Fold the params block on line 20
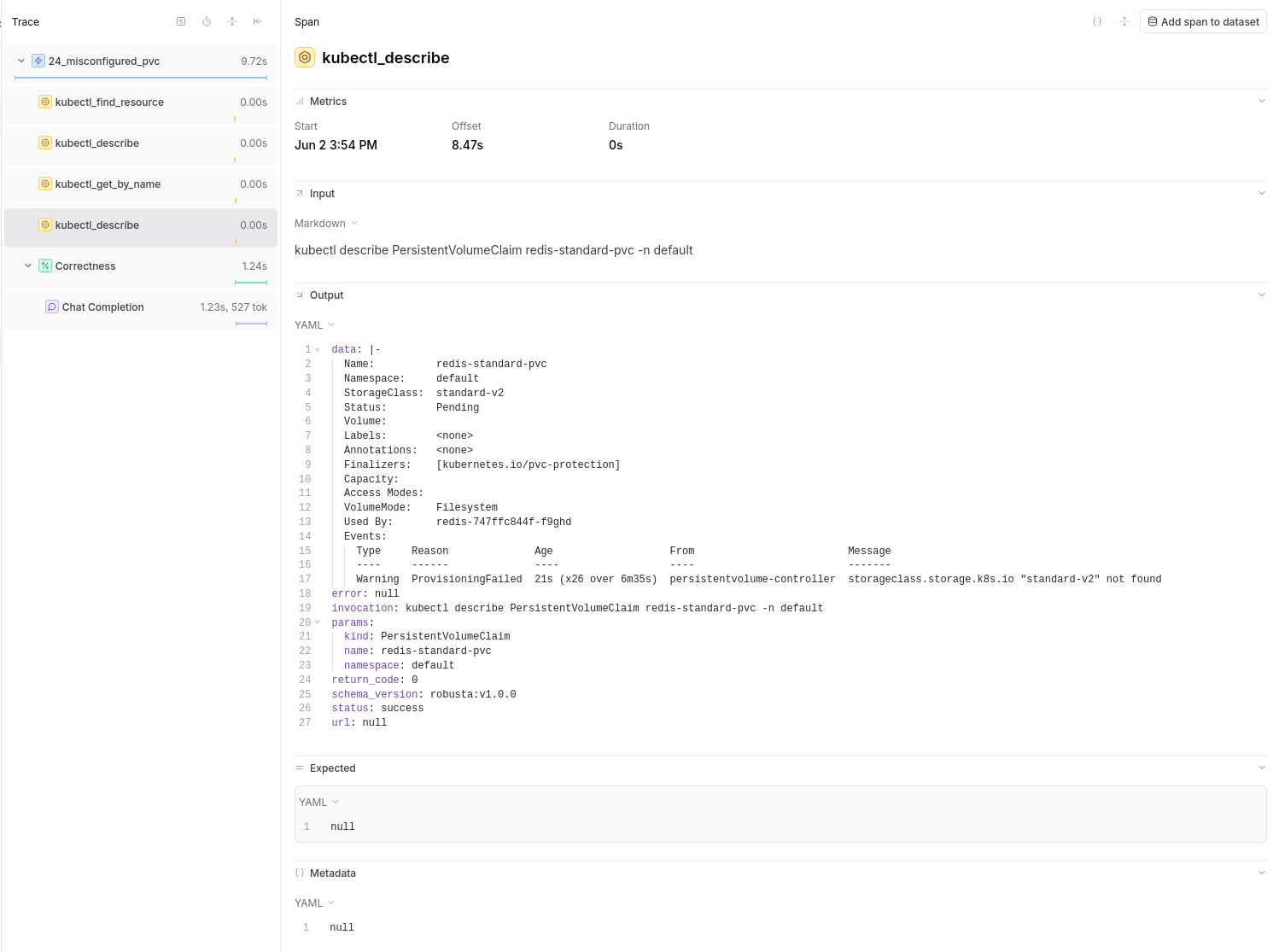Image resolution: width=1279 pixels, height=952 pixels. [x=317, y=622]
